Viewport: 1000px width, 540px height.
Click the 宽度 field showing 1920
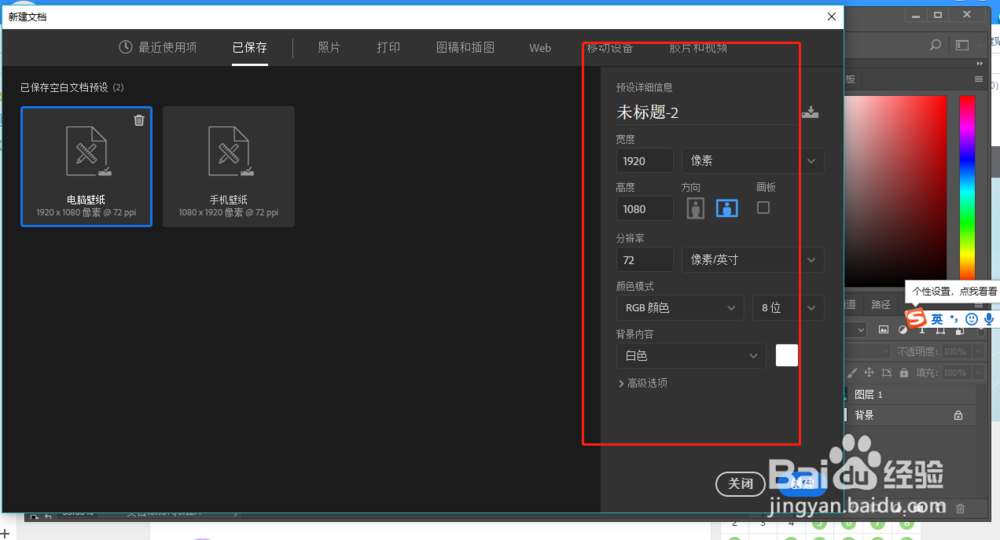(x=644, y=161)
